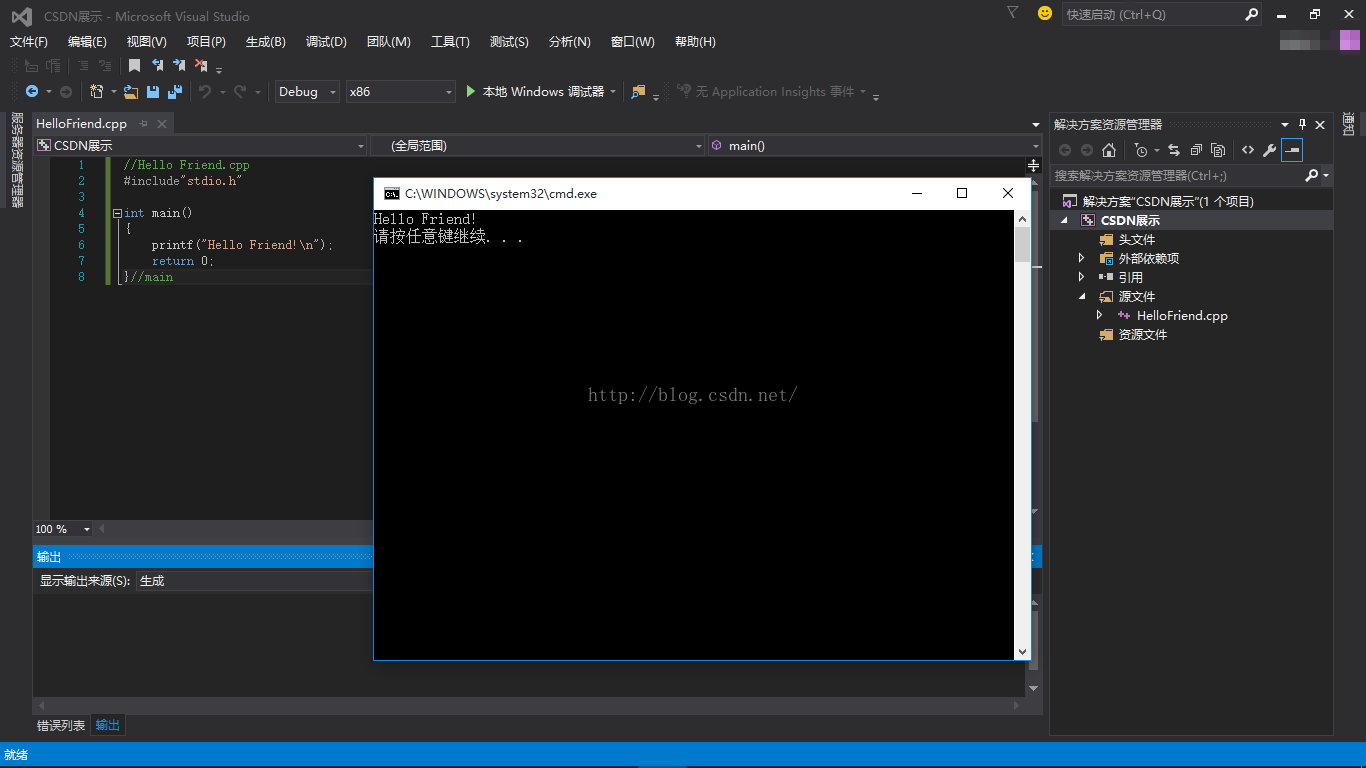The width and height of the screenshot is (1366, 768).
Task: Open the 工具(T) menu
Action: point(450,41)
